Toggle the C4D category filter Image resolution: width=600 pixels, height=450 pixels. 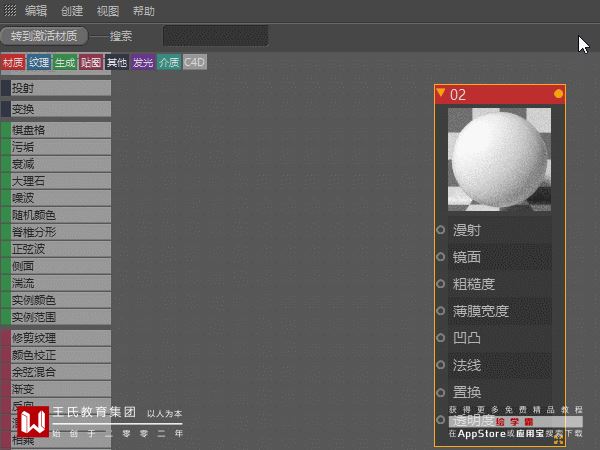(x=195, y=62)
